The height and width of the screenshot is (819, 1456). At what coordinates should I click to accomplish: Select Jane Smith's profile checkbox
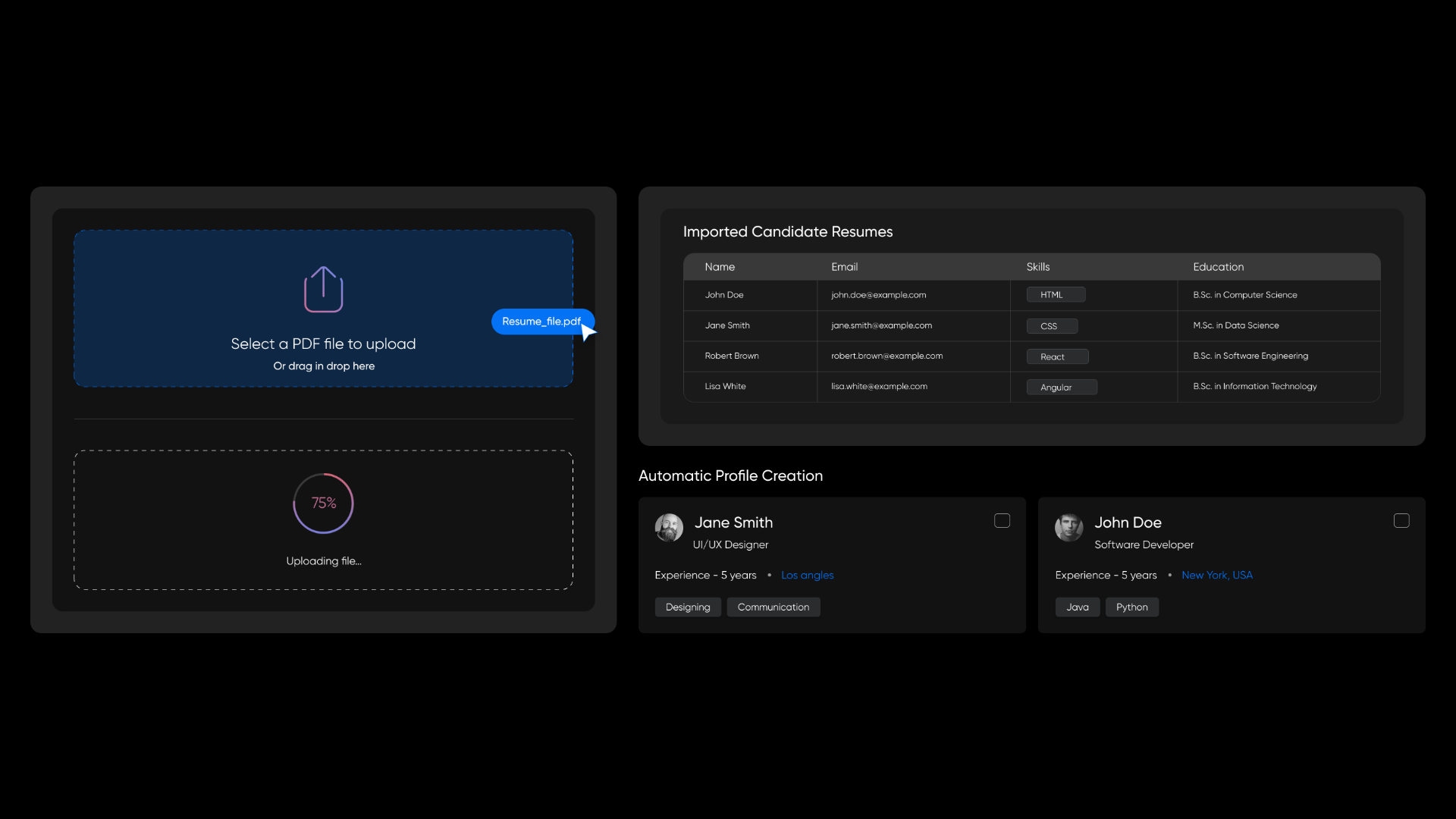pos(1002,521)
